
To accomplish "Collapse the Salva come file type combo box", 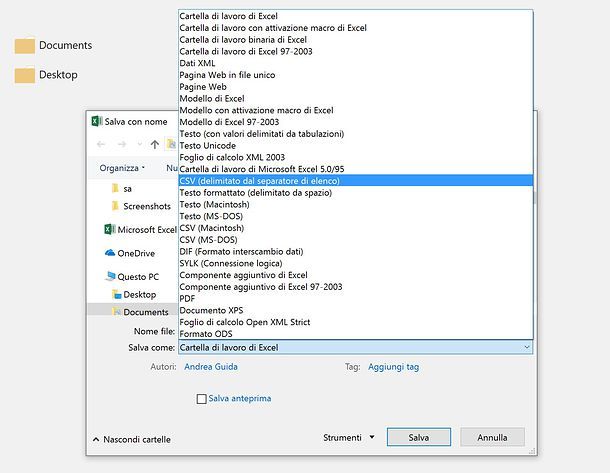I will click(x=526, y=347).
